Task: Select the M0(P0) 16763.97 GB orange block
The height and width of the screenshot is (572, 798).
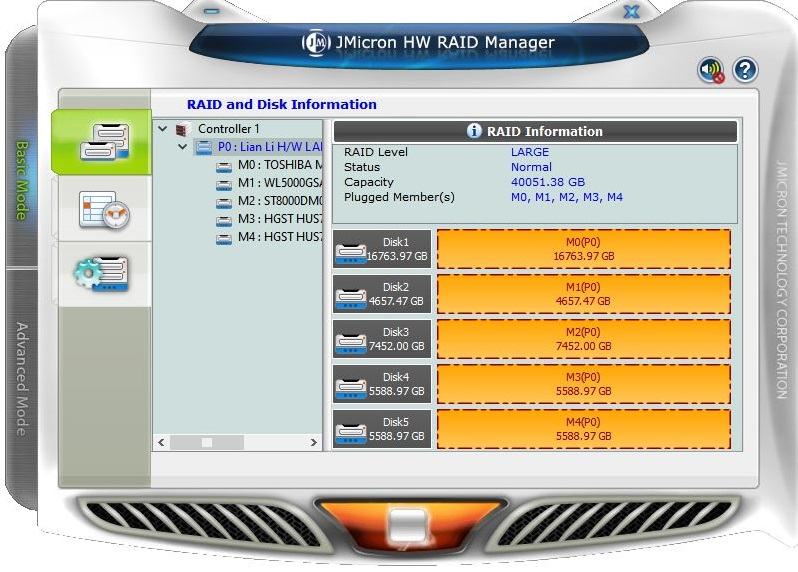Action: [584, 249]
